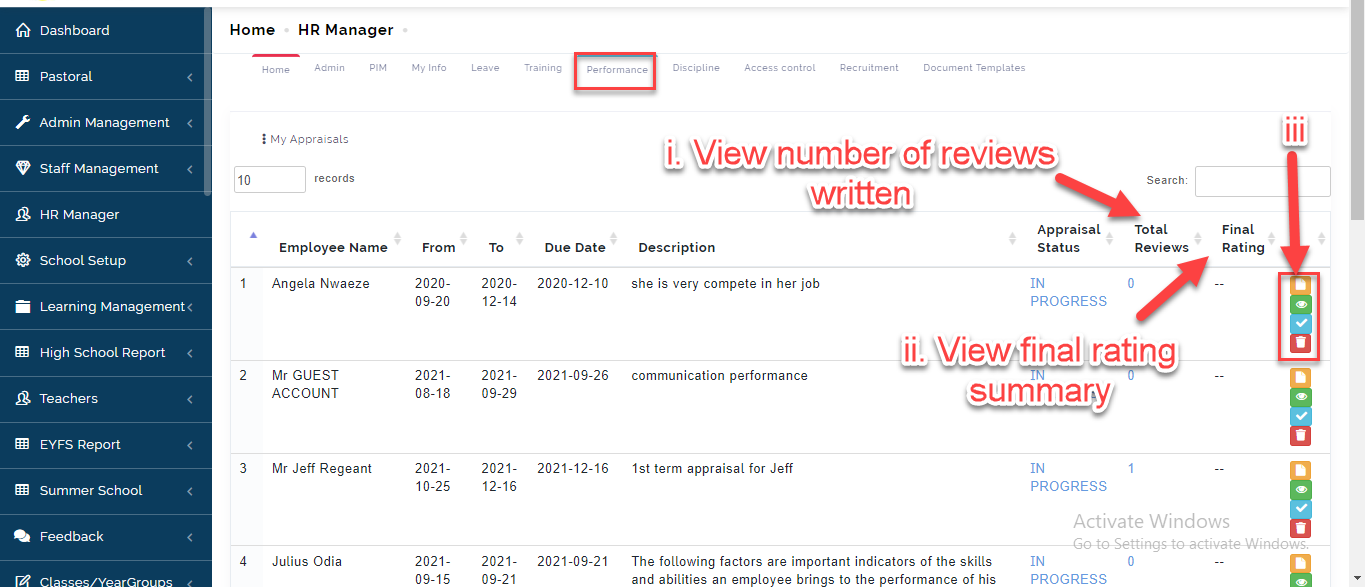The image size is (1365, 587).
Task: Click orange document icon for Mr Jeff Regeant
Action: click(x=1300, y=470)
